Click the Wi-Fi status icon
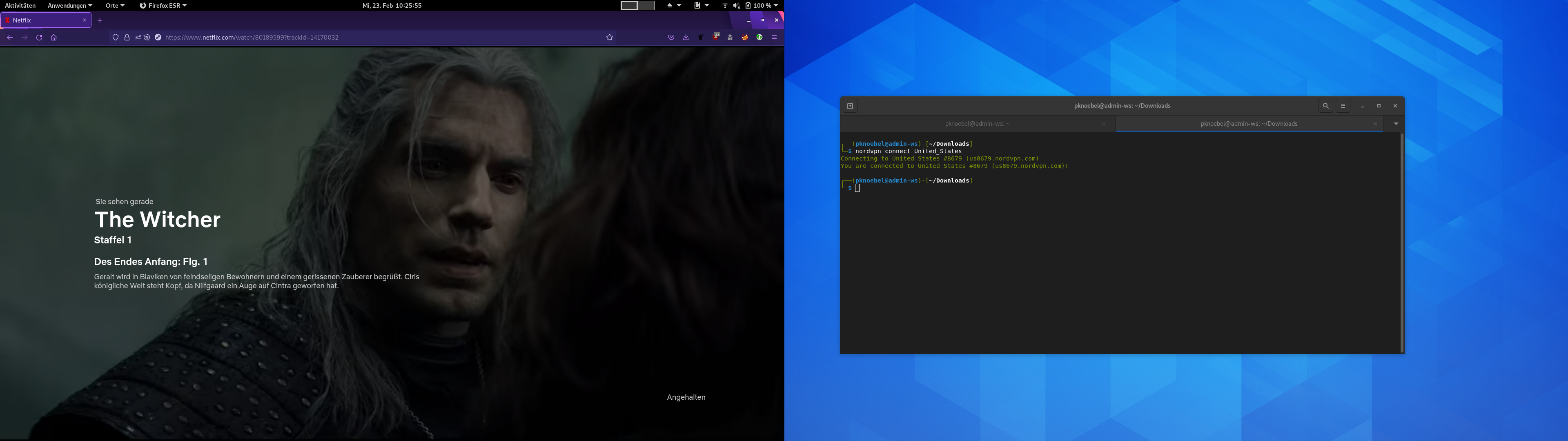 [725, 5]
